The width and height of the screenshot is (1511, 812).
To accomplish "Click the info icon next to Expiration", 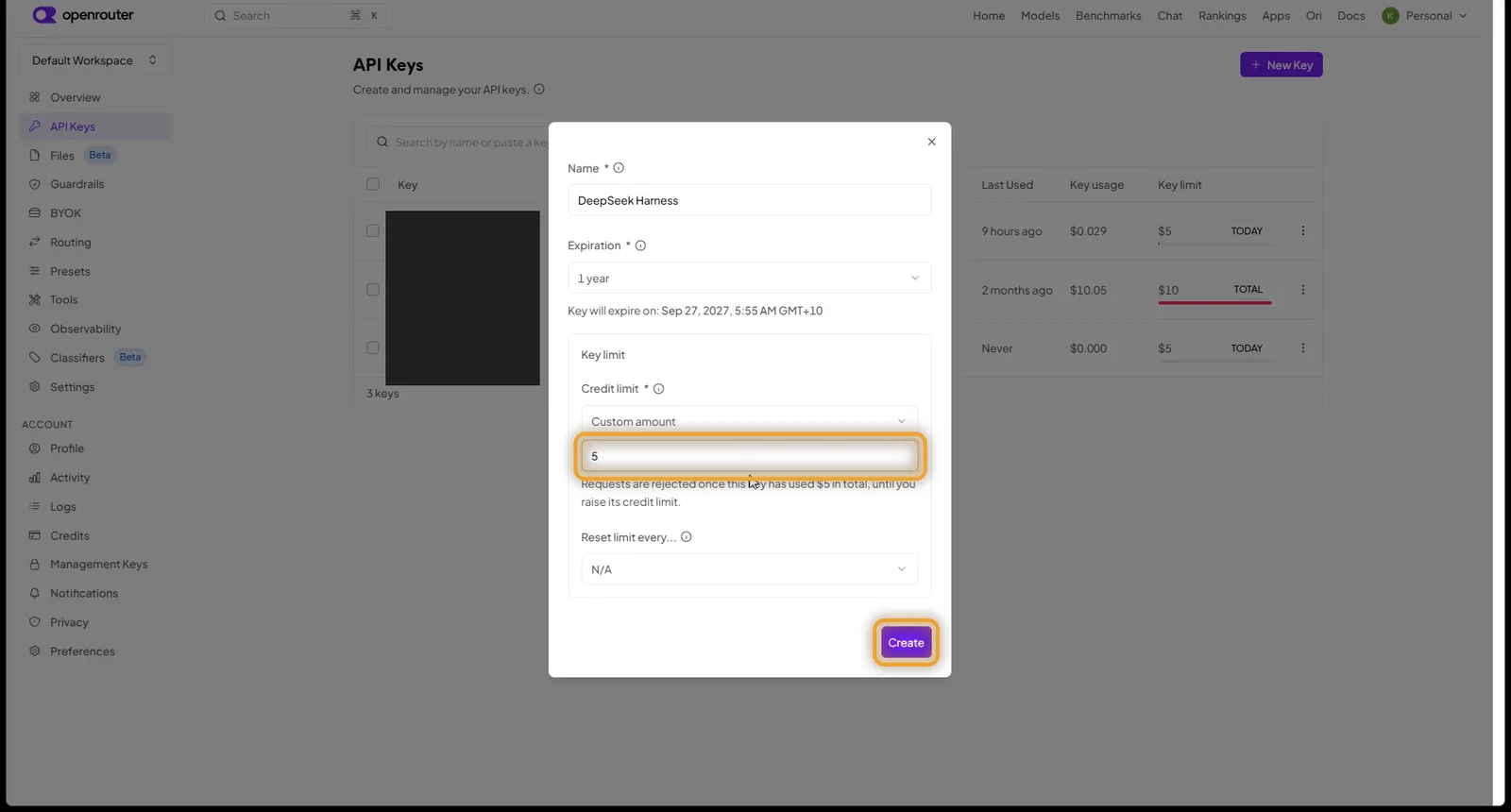I will (640, 245).
